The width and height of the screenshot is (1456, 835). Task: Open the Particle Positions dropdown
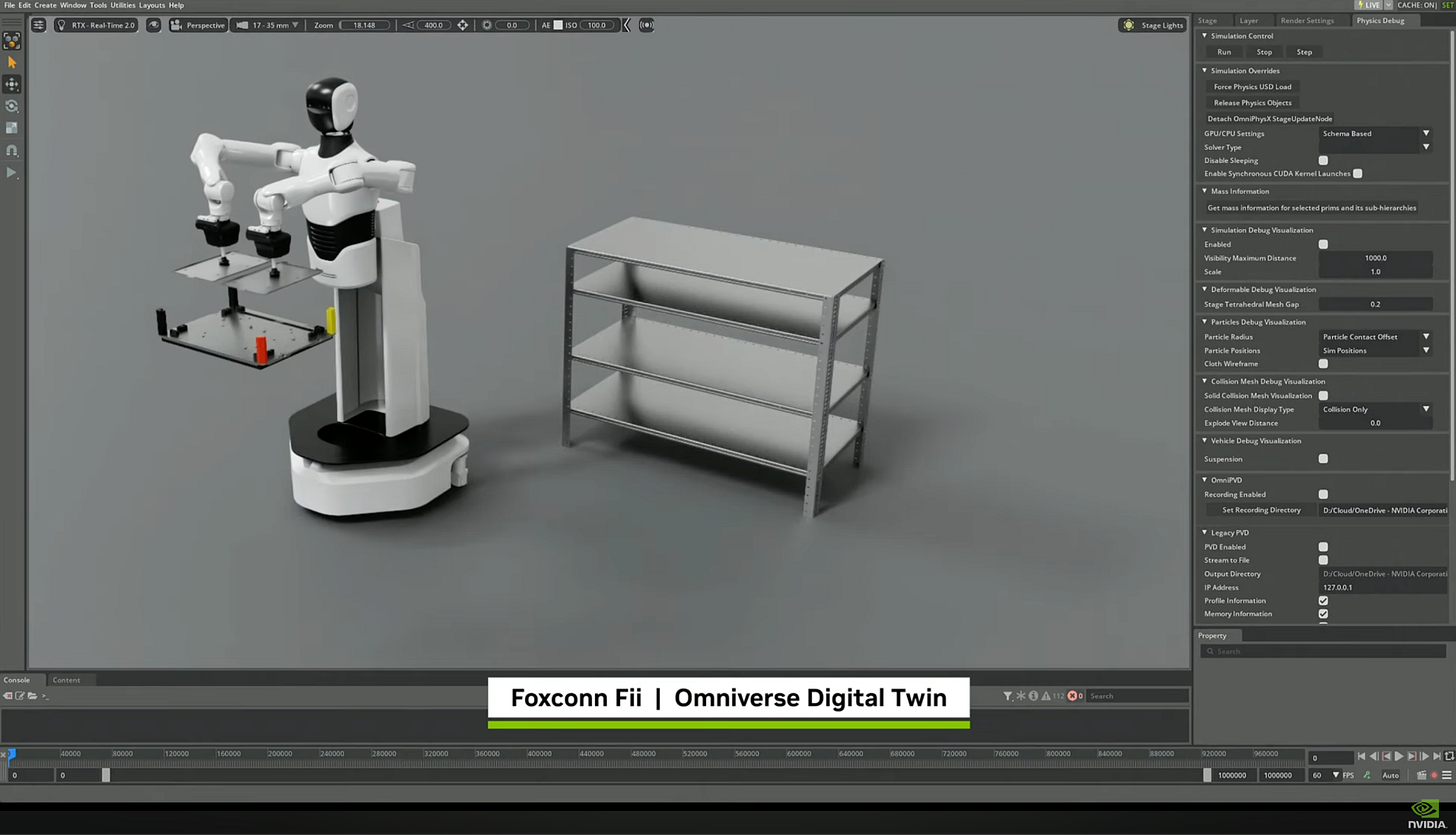[1375, 351]
